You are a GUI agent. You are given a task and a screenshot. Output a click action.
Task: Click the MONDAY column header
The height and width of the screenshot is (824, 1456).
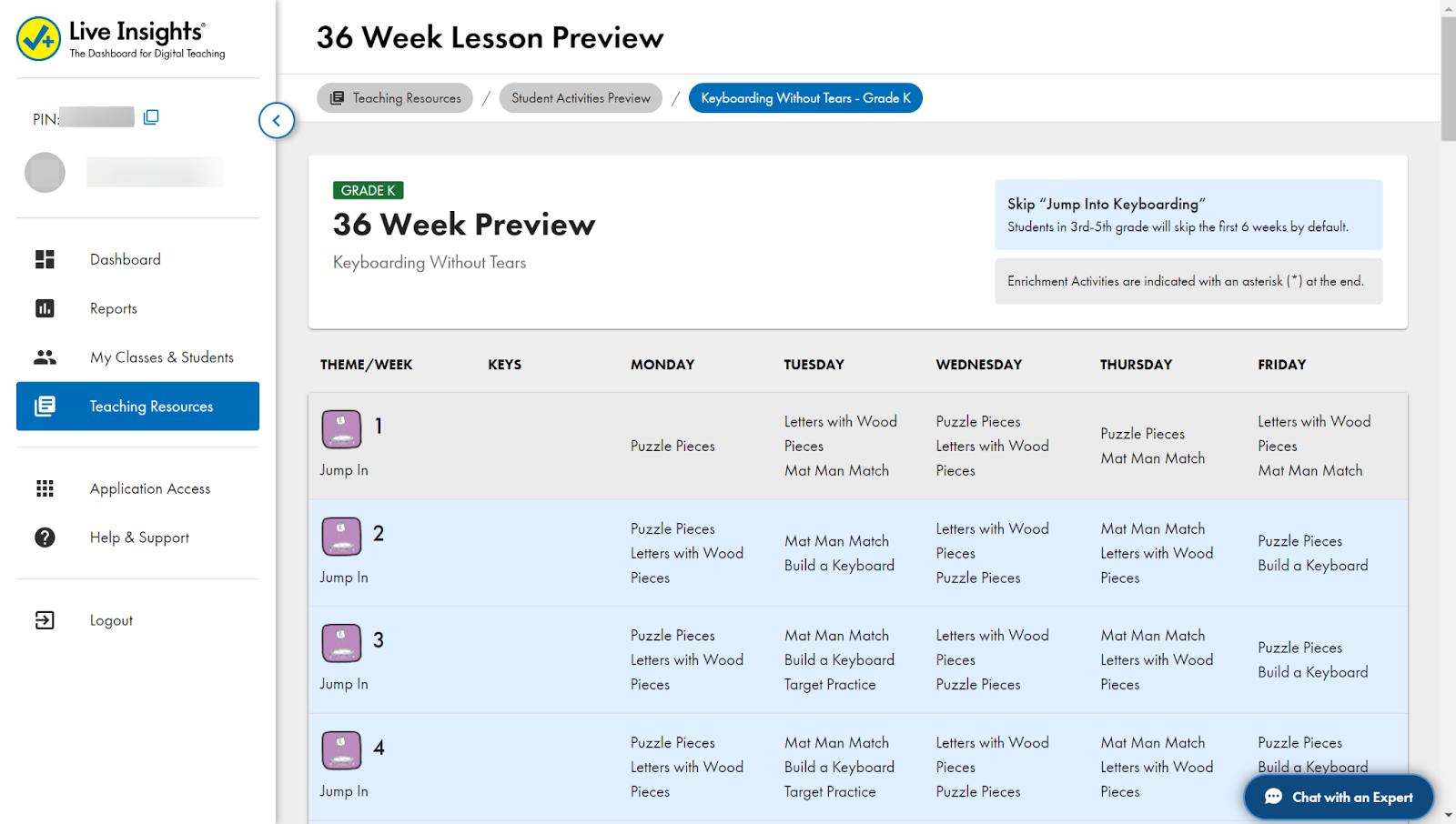click(662, 365)
